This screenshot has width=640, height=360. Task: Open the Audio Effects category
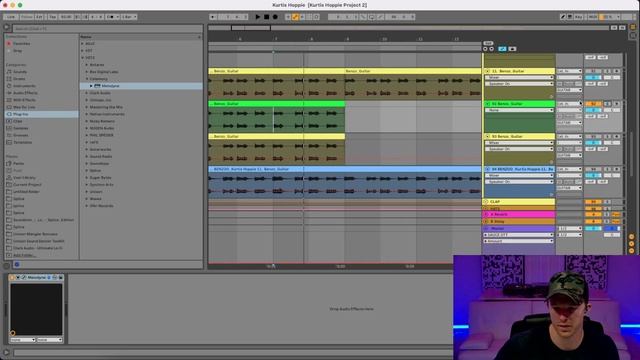pyautogui.click(x=25, y=93)
